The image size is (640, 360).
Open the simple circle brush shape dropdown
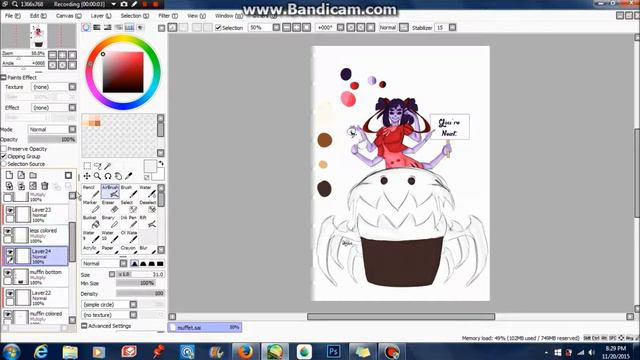point(133,304)
